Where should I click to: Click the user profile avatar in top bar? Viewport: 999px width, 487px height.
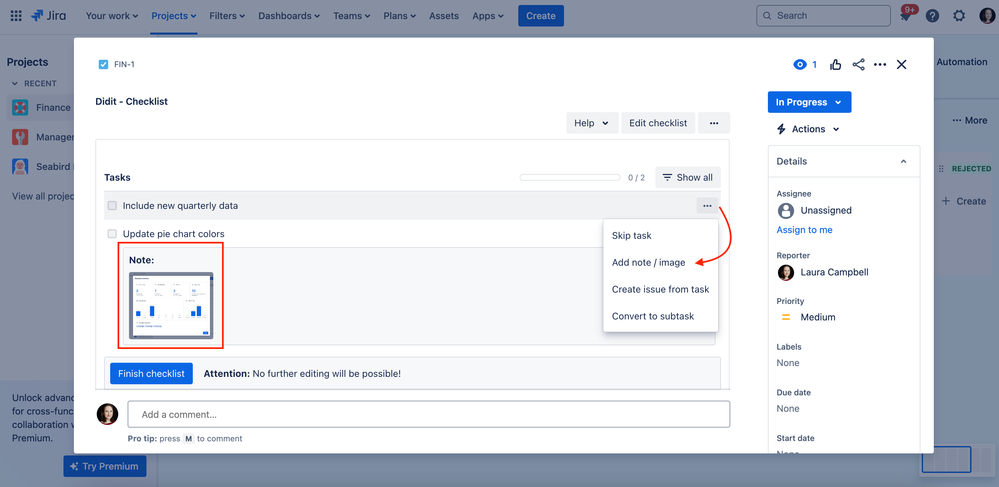coord(986,16)
